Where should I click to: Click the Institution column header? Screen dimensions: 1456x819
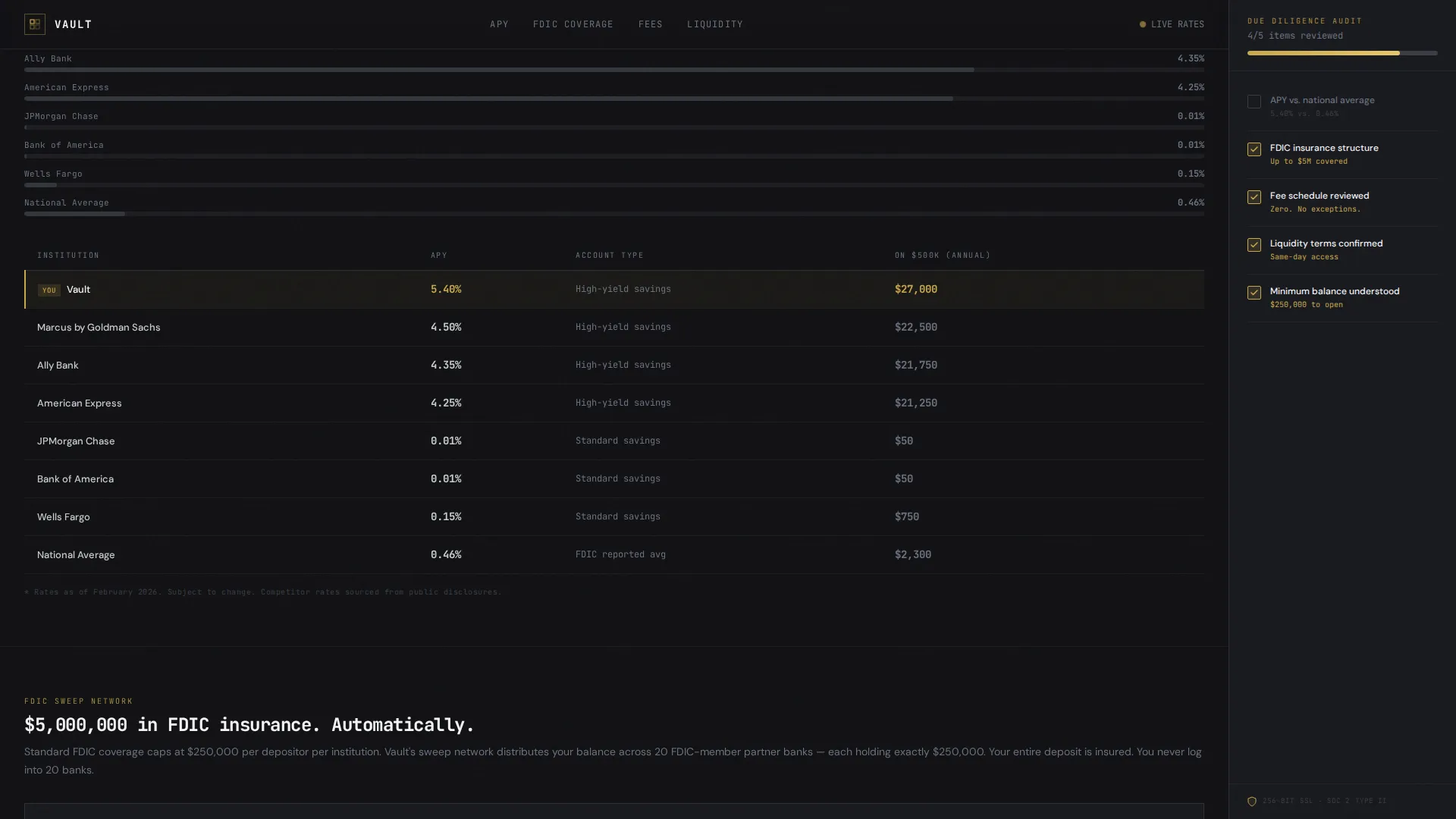[68, 256]
